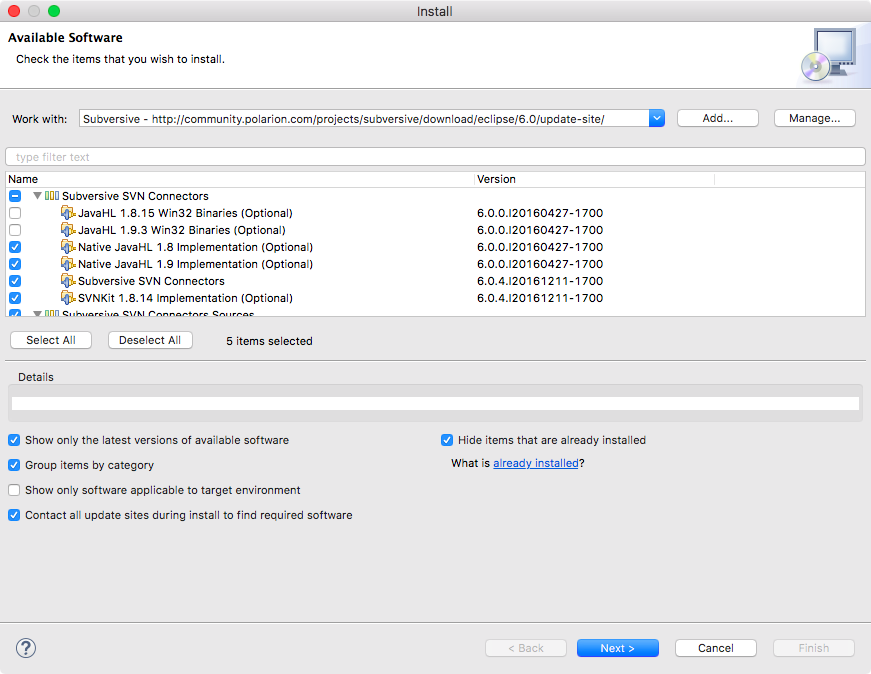Click the Next > button

(x=618, y=648)
